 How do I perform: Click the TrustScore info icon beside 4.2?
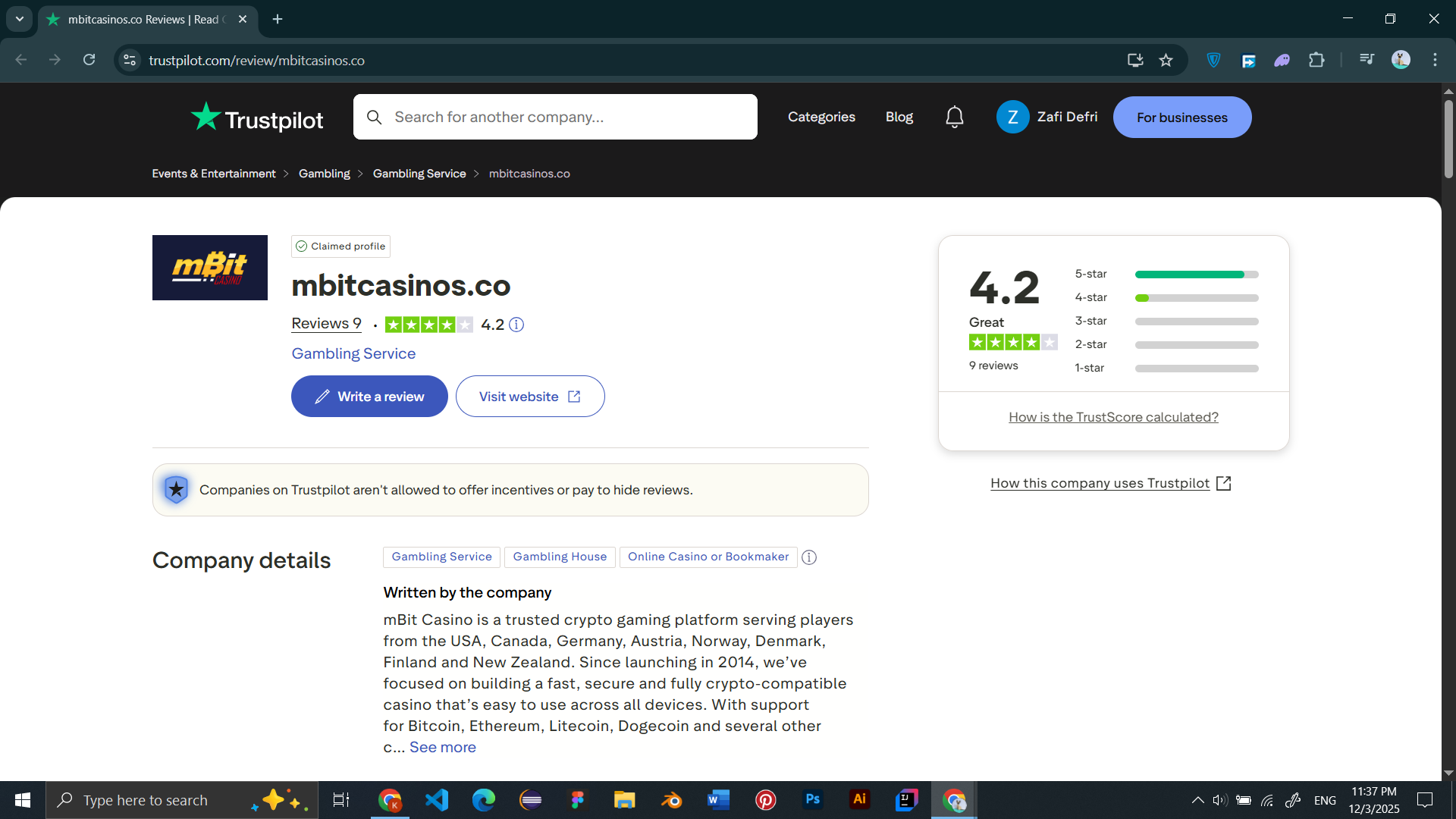pos(516,325)
